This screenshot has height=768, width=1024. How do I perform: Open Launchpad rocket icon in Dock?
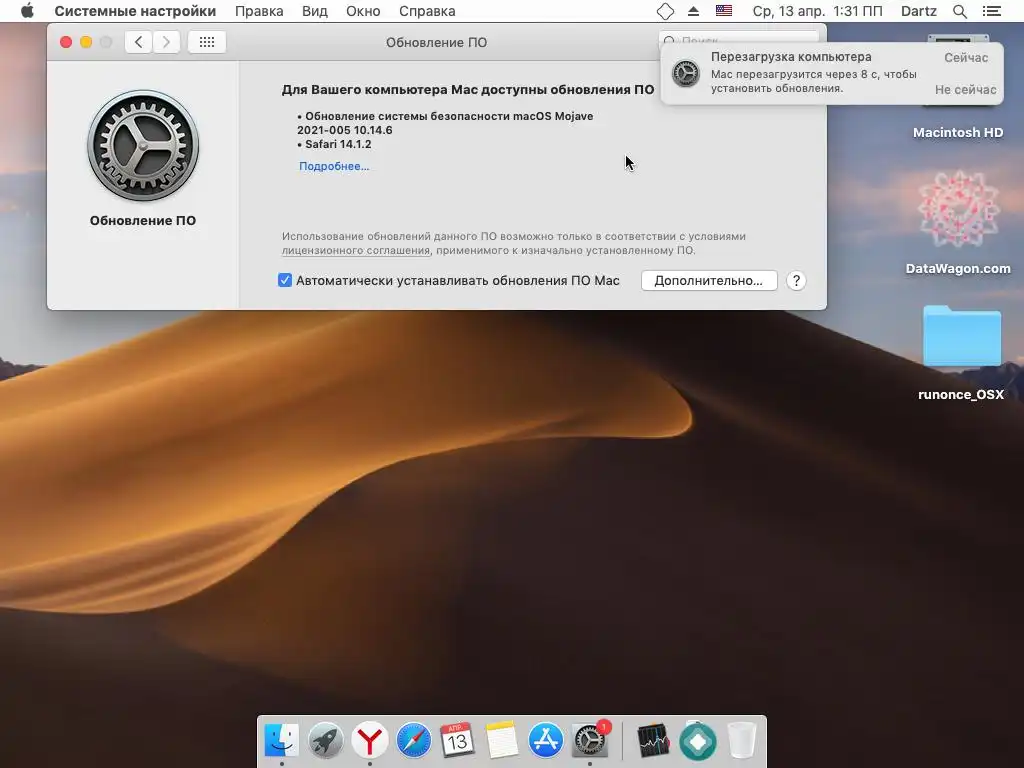click(325, 740)
